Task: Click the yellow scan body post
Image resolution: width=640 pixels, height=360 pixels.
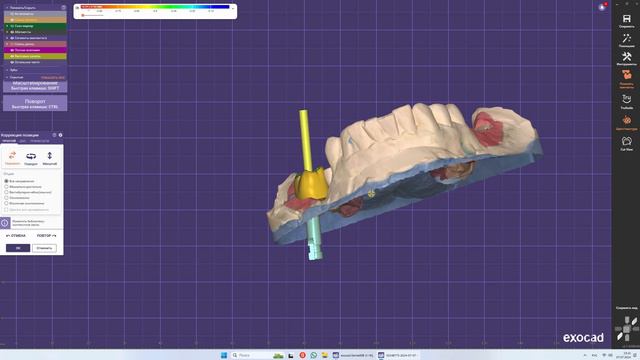Action: [x=305, y=141]
